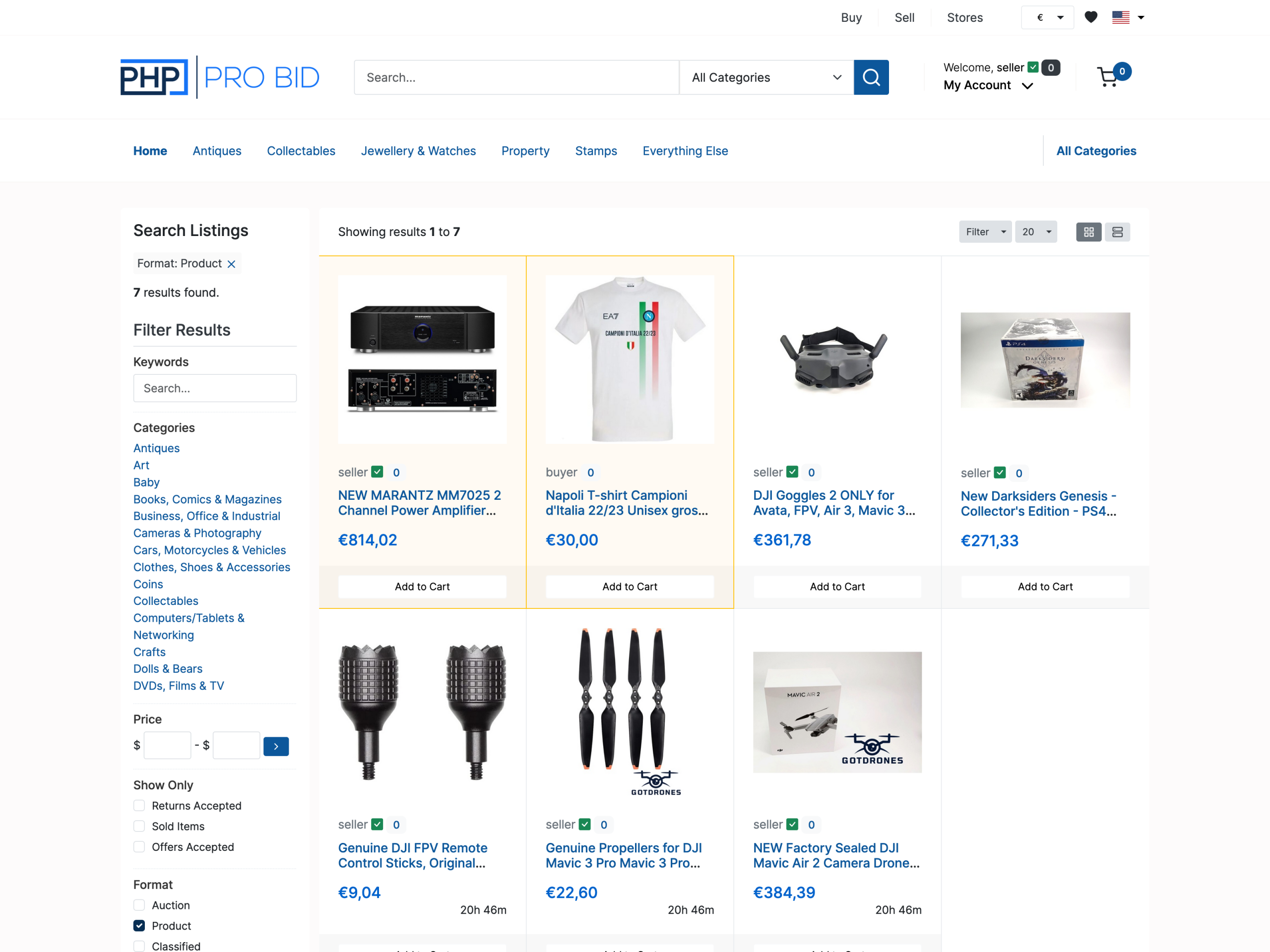The height and width of the screenshot is (952, 1270).
Task: Expand the Filter sort dropdown
Action: coord(985,232)
